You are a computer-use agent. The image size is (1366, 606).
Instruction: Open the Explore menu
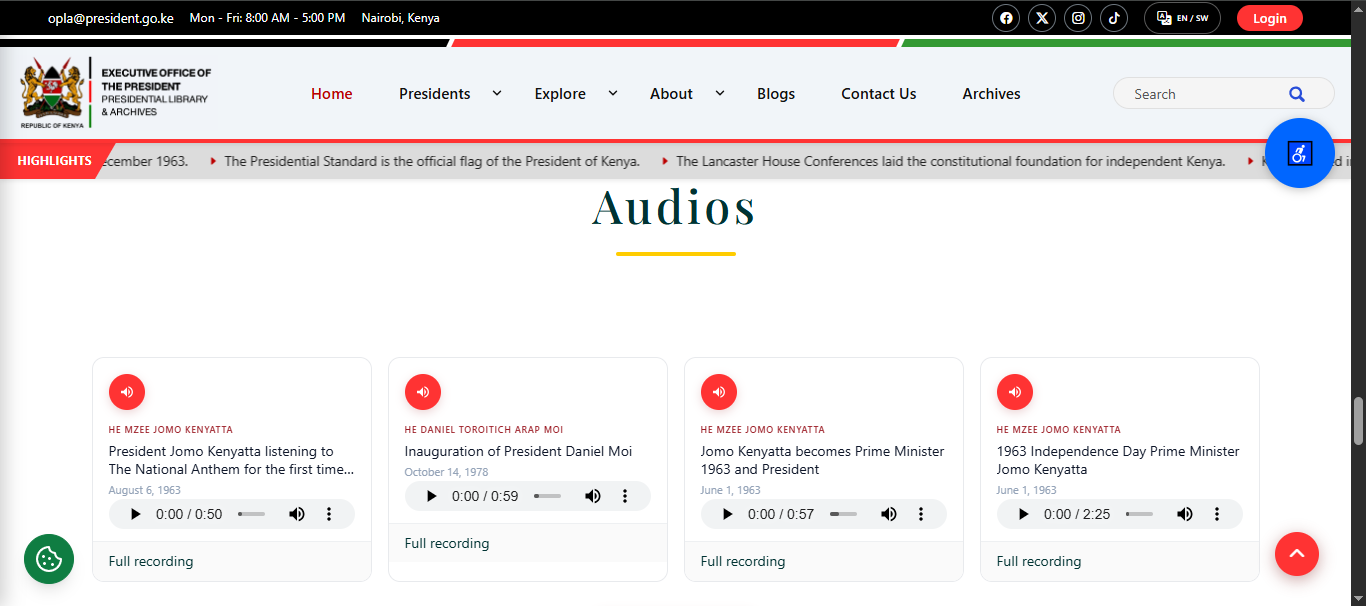(560, 94)
